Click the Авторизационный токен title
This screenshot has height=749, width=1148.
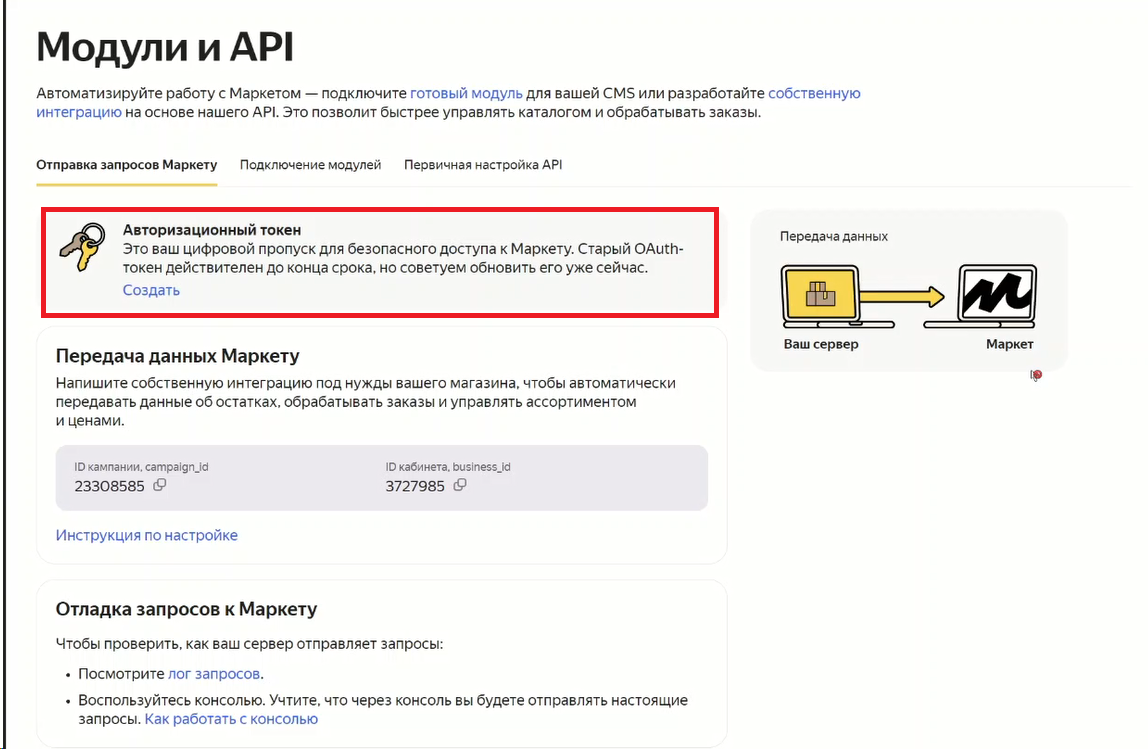212,230
